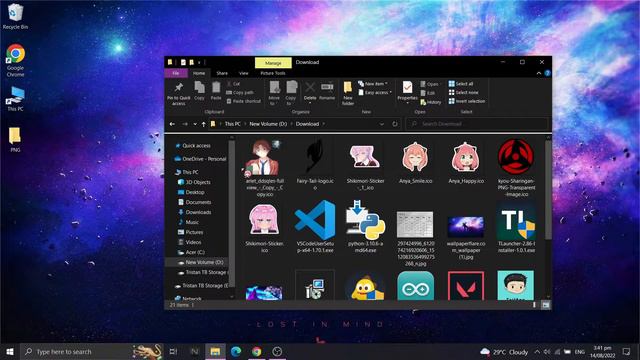640x360 pixels.
Task: Click Copy path in the ribbon
Action: pos(240,93)
